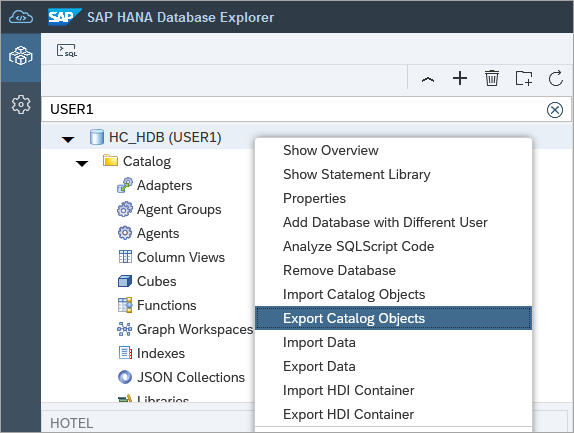Select the Catalog tree label
The width and height of the screenshot is (574, 433).
147,161
